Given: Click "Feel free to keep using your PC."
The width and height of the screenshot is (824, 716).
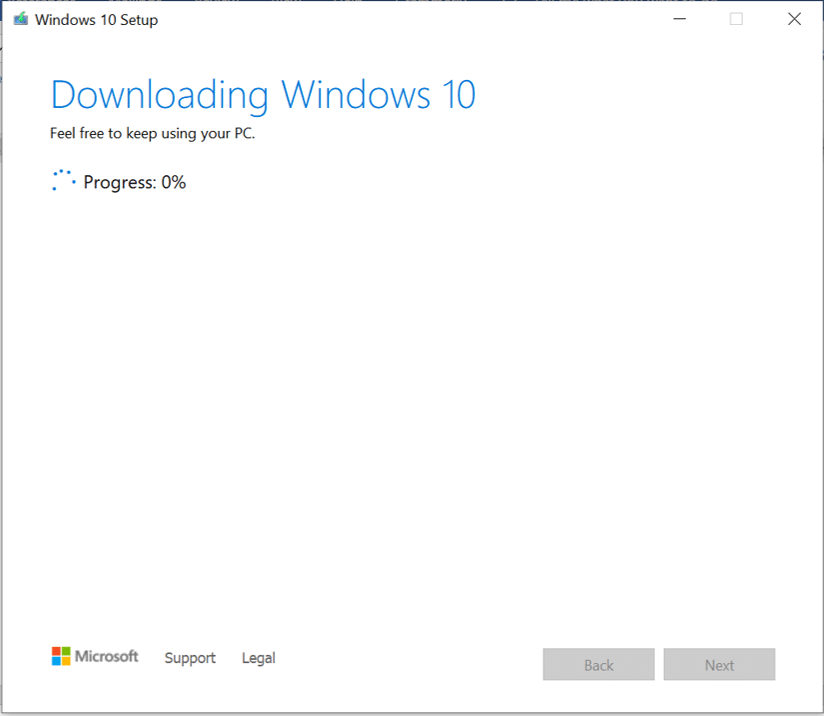Looking at the screenshot, I should (x=152, y=134).
